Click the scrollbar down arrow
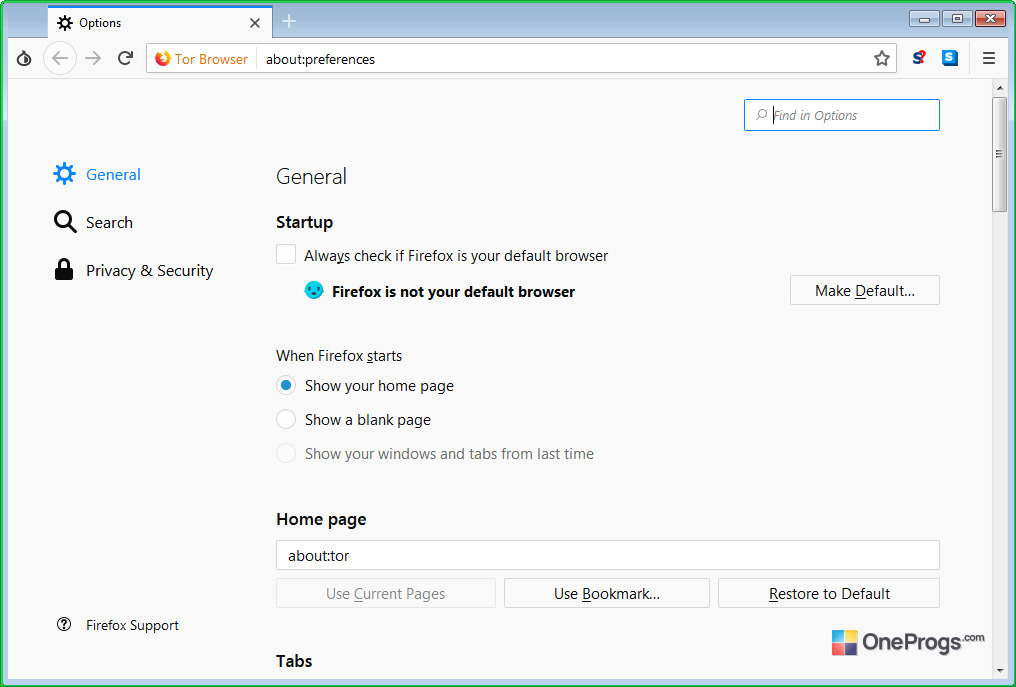This screenshot has width=1016, height=687. (x=999, y=672)
